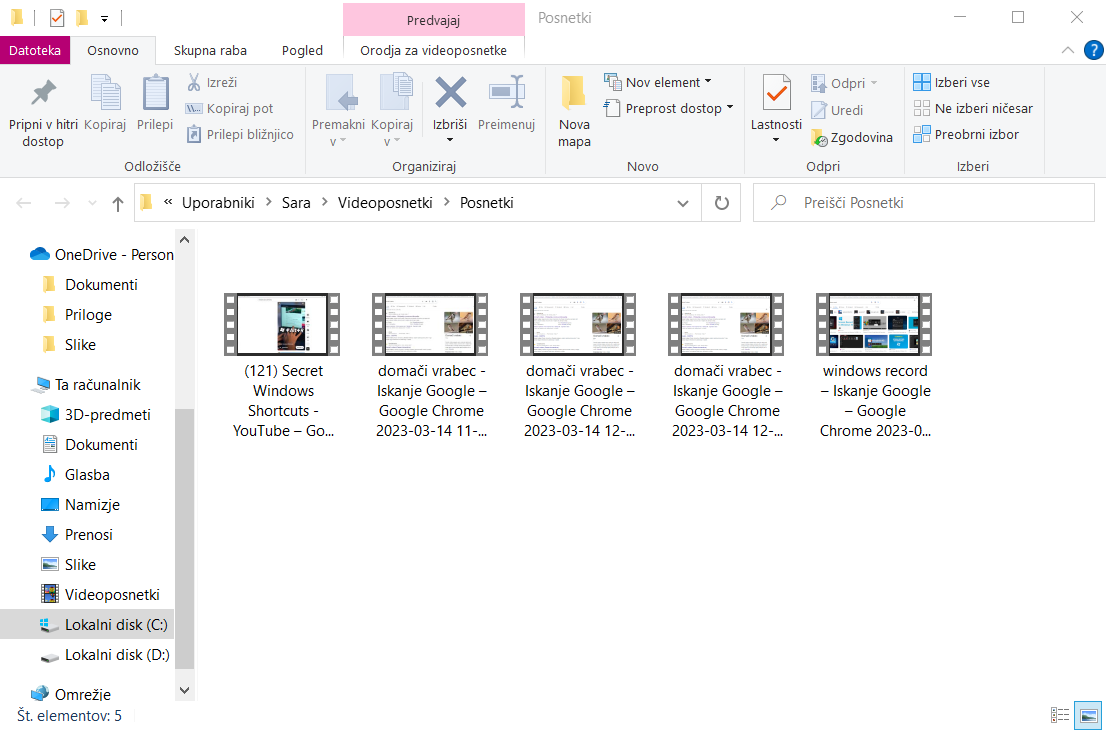1106x730 pixels.
Task: Delete selection with the Izbriši X icon
Action: pos(450,92)
